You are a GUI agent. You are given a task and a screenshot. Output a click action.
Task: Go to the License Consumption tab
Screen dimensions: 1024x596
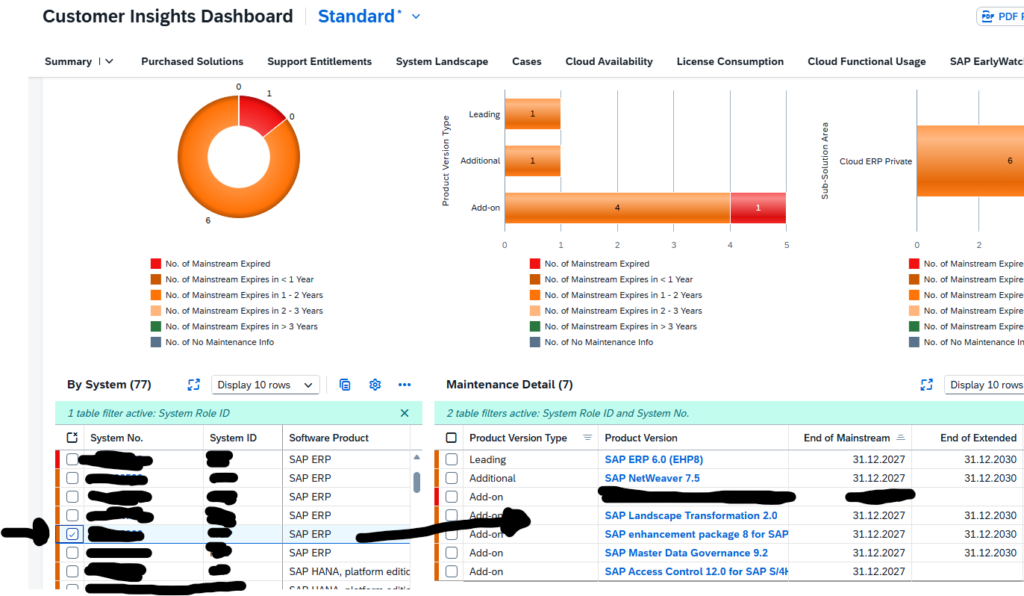tap(729, 62)
